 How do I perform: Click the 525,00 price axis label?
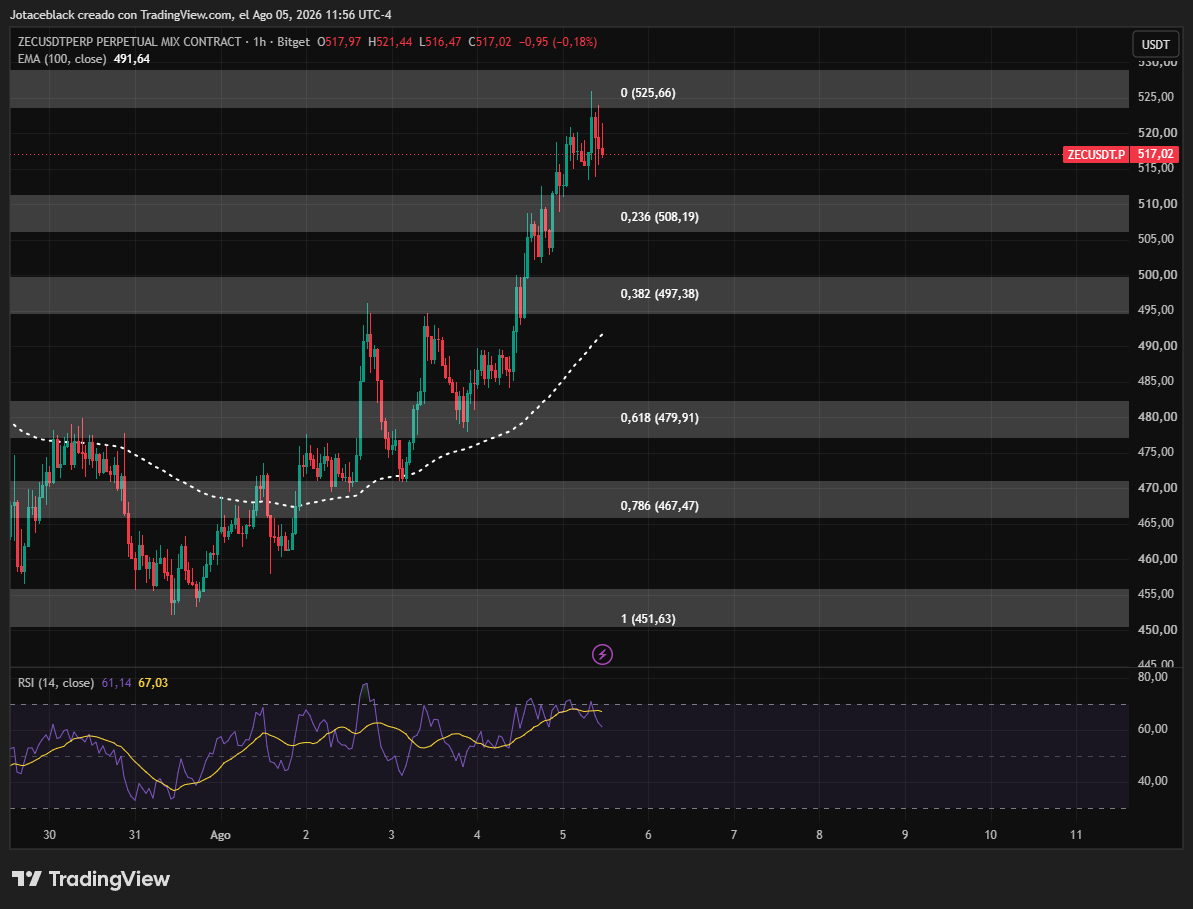(1157, 97)
